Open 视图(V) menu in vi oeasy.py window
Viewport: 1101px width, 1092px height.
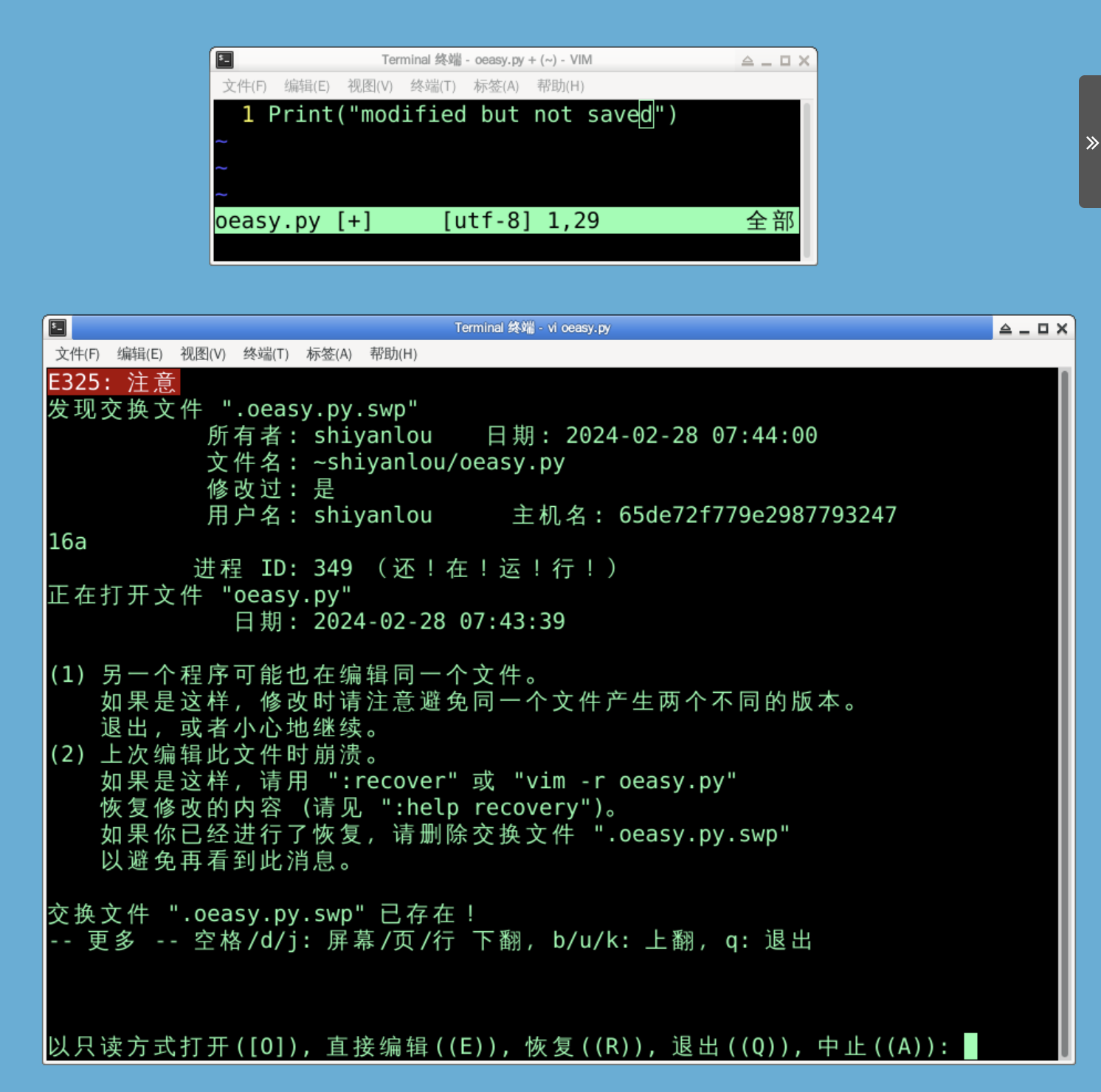coord(204,354)
